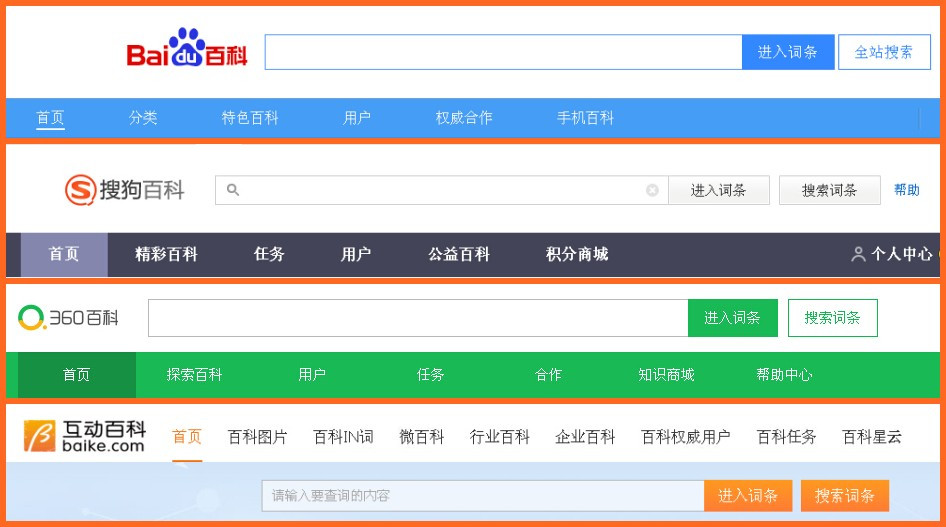The width and height of the screenshot is (946, 527).
Task: Click the magnifier icon in Sogou search box
Action: (x=233, y=190)
